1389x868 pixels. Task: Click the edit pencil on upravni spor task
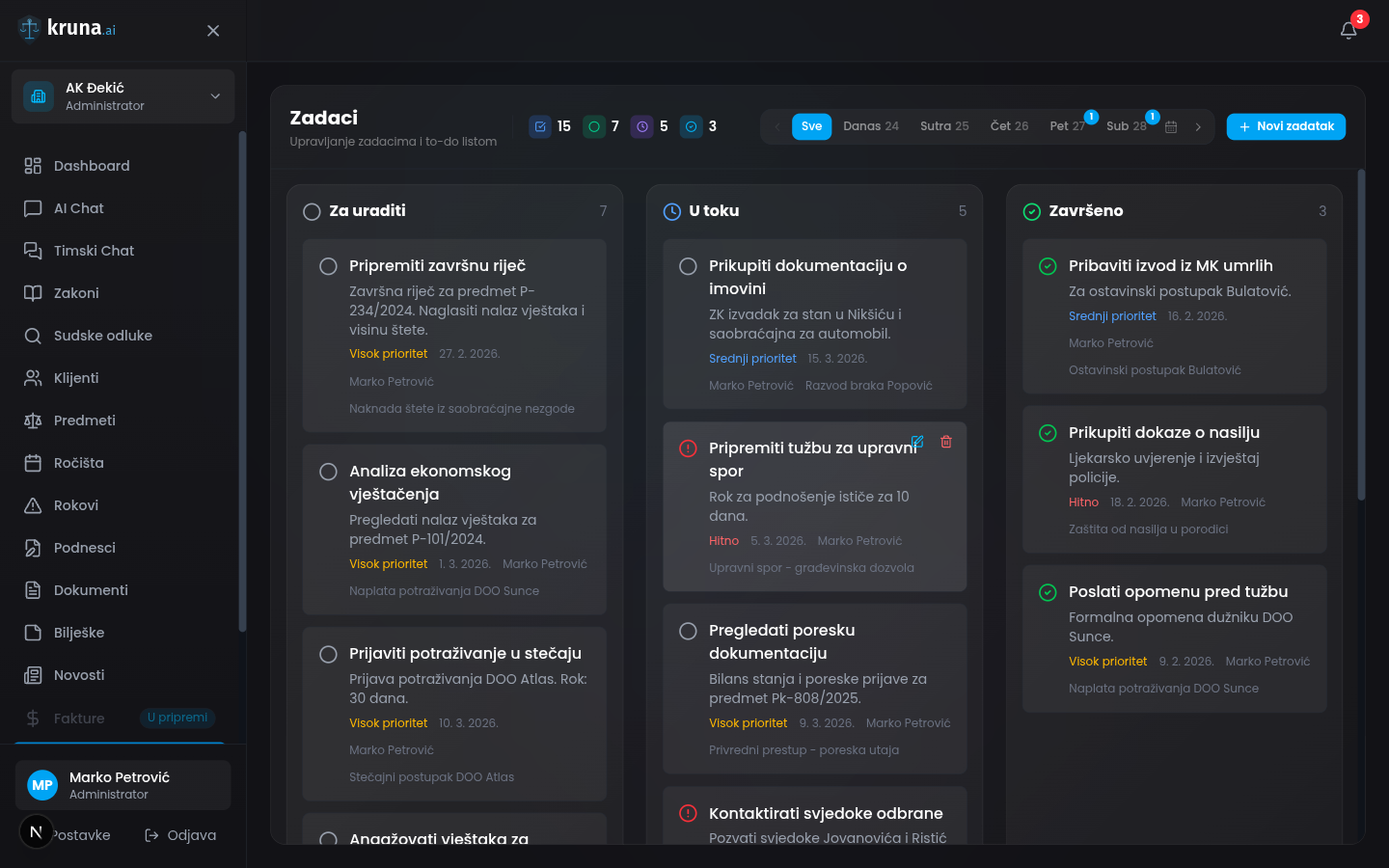tap(917, 442)
